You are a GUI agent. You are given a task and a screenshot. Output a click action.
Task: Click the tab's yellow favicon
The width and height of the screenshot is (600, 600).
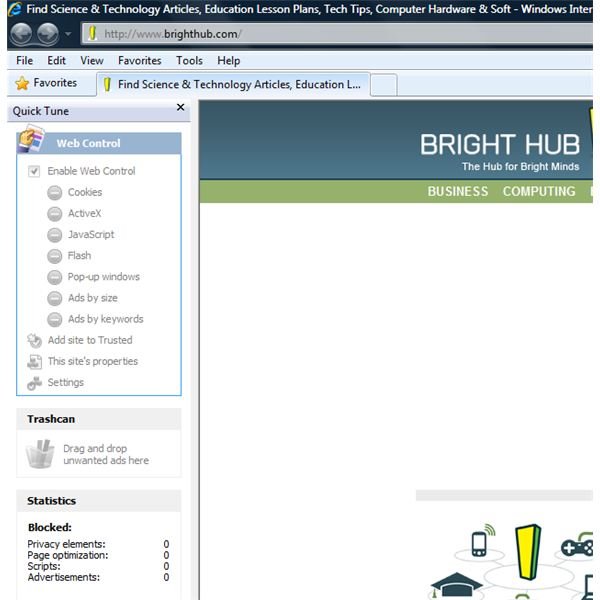click(107, 85)
